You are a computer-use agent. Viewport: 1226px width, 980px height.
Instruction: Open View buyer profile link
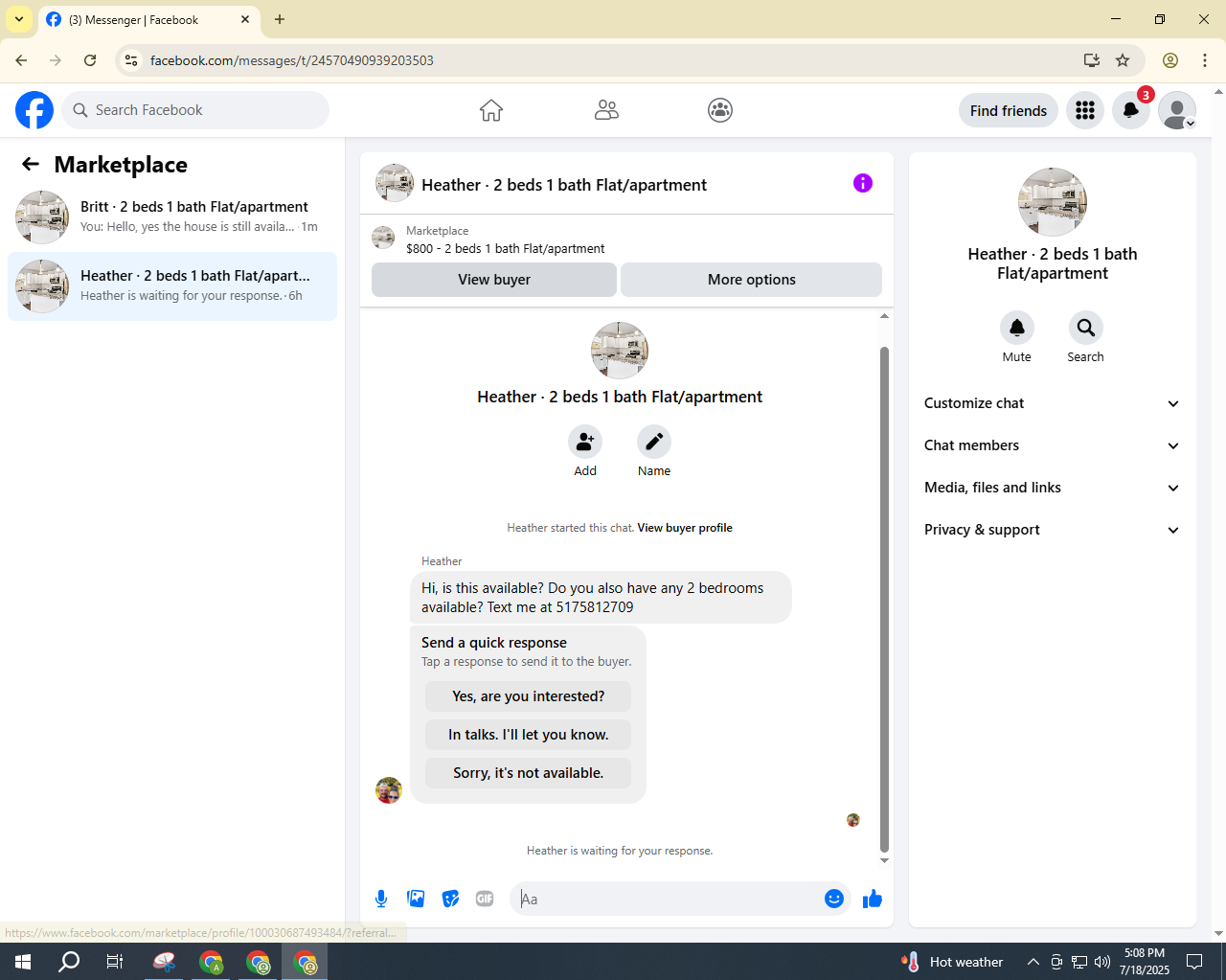[685, 528]
